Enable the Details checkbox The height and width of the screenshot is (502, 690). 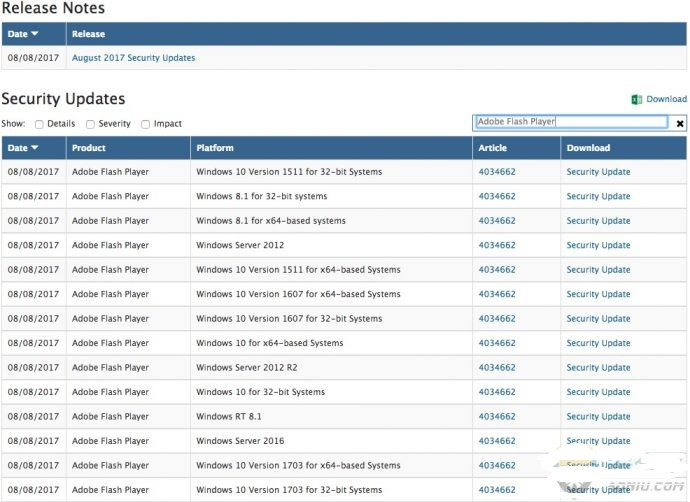tap(39, 124)
